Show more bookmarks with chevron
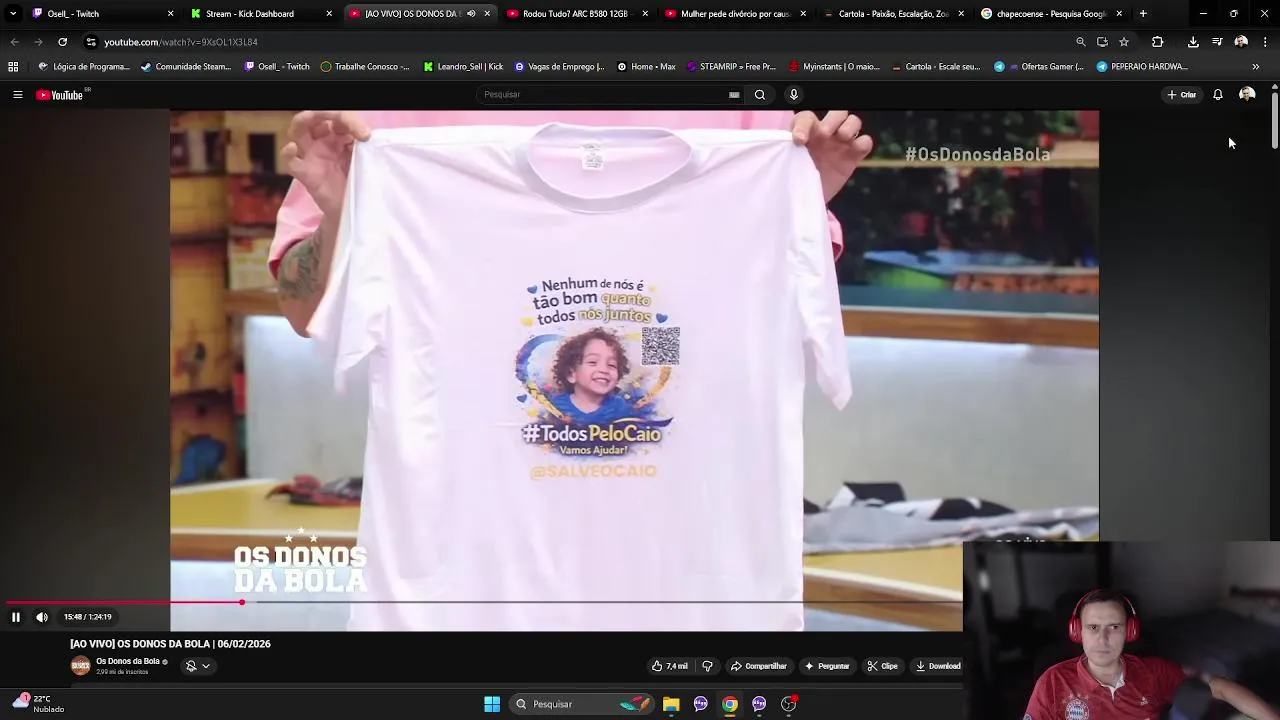 (x=1256, y=67)
